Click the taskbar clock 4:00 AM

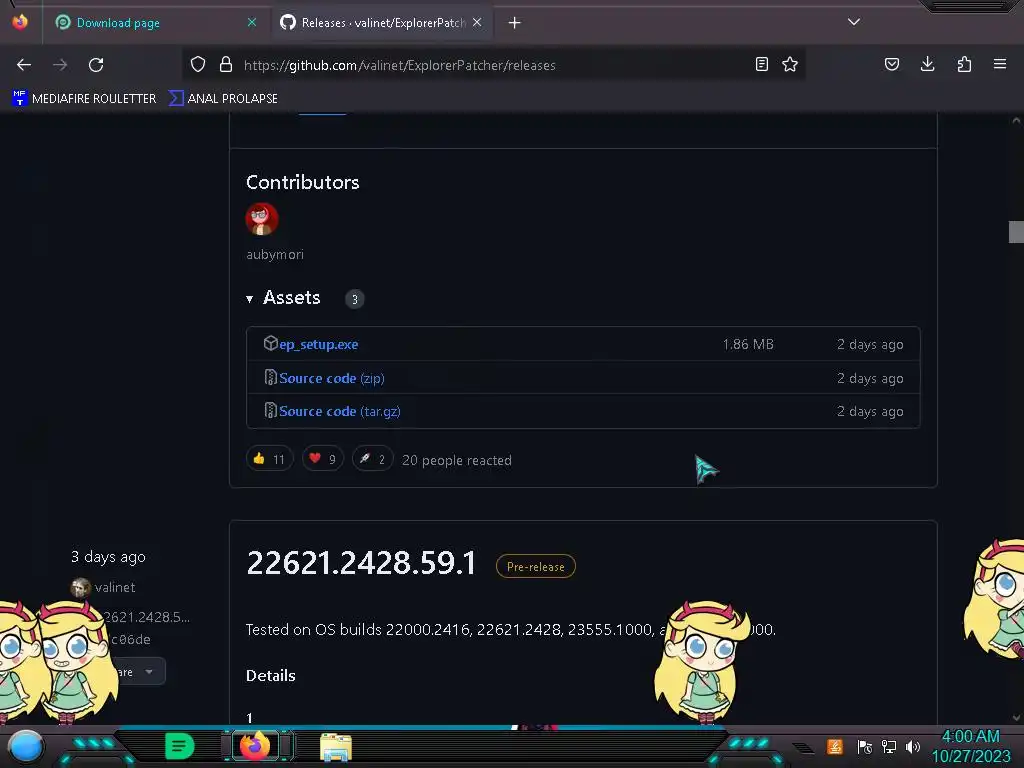point(971,736)
